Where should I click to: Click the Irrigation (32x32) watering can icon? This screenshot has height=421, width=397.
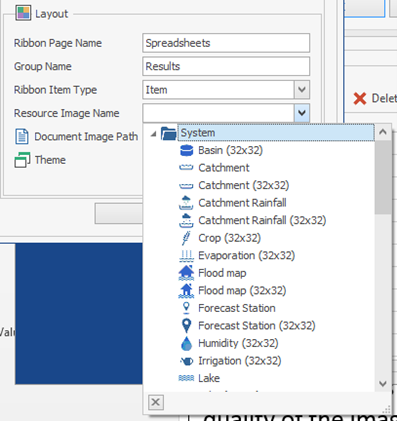point(186,361)
